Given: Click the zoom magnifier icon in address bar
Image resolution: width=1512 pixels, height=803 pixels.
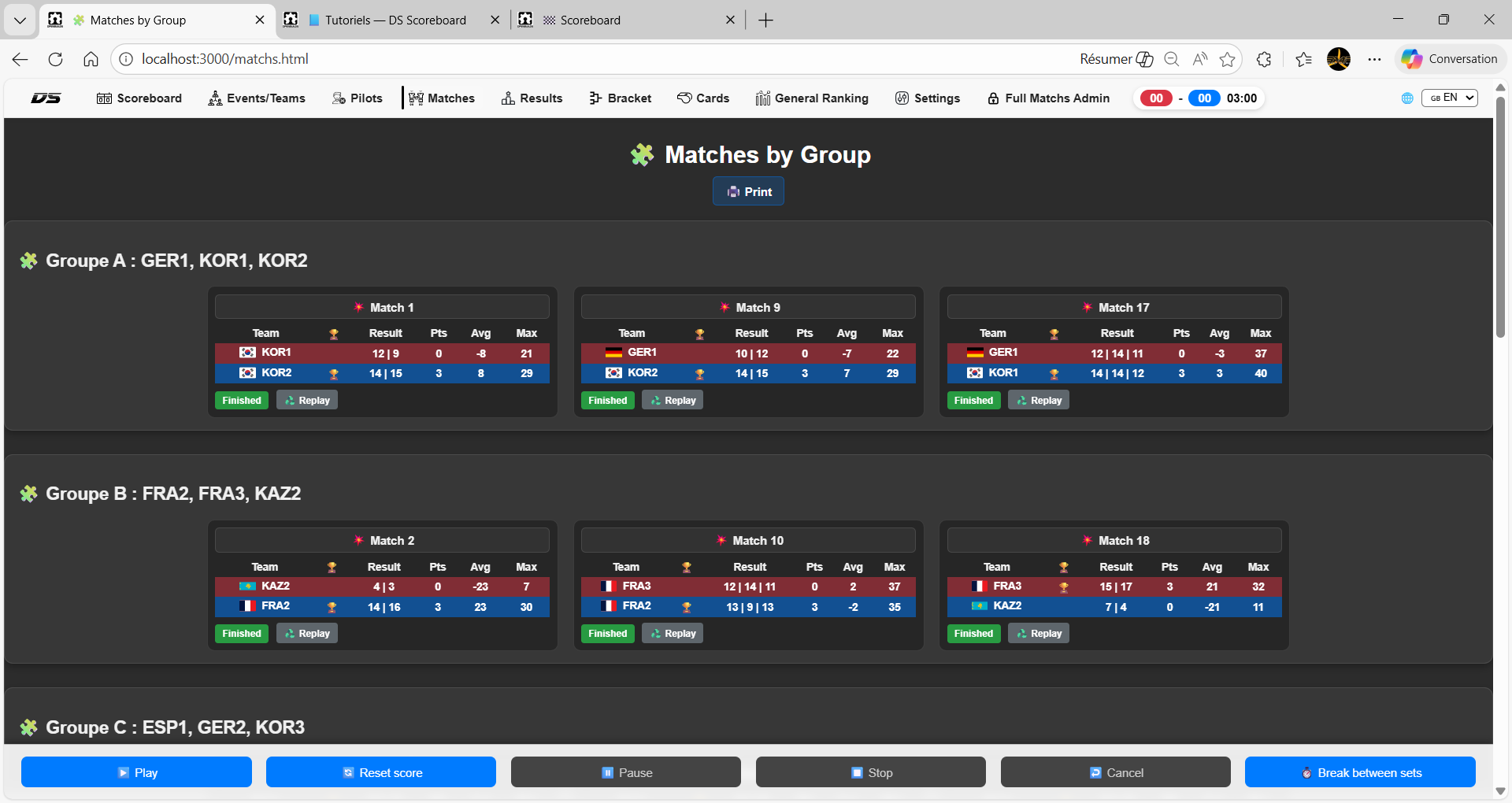Looking at the screenshot, I should (x=1171, y=59).
